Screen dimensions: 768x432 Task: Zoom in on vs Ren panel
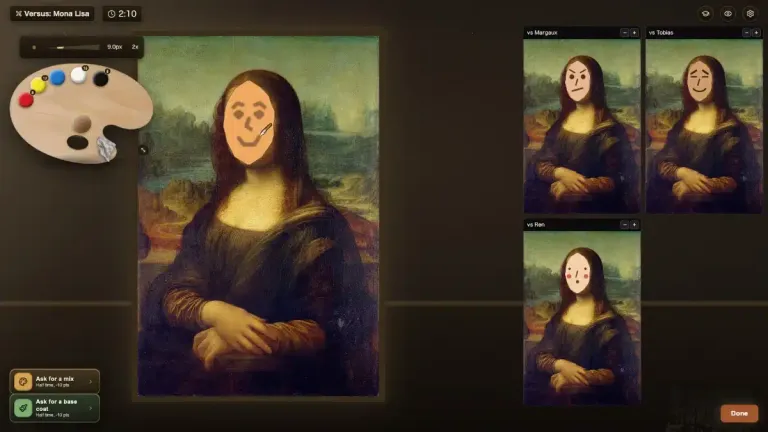[634, 225]
